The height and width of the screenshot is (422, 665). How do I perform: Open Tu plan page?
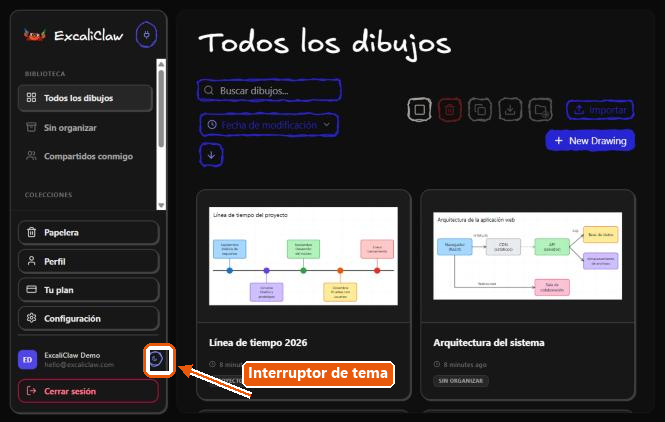(x=89, y=290)
